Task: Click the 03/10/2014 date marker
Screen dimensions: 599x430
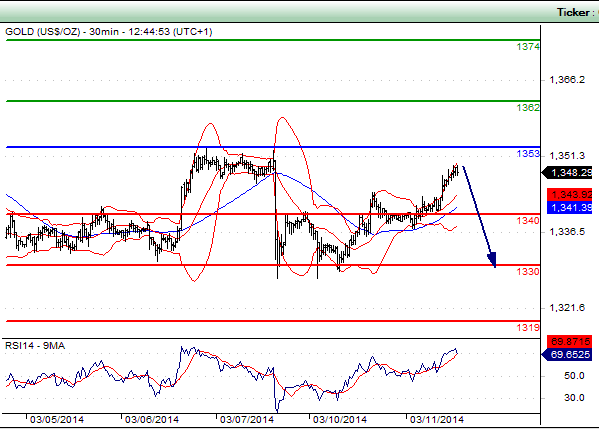Action: point(340,420)
